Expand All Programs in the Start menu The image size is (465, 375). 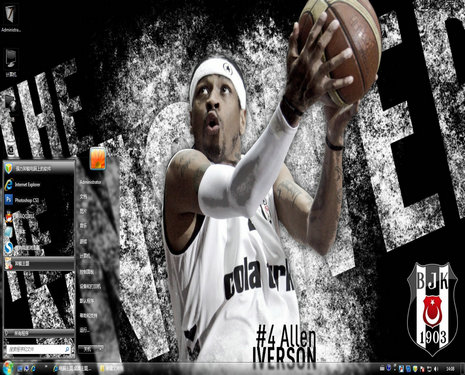(x=39, y=332)
